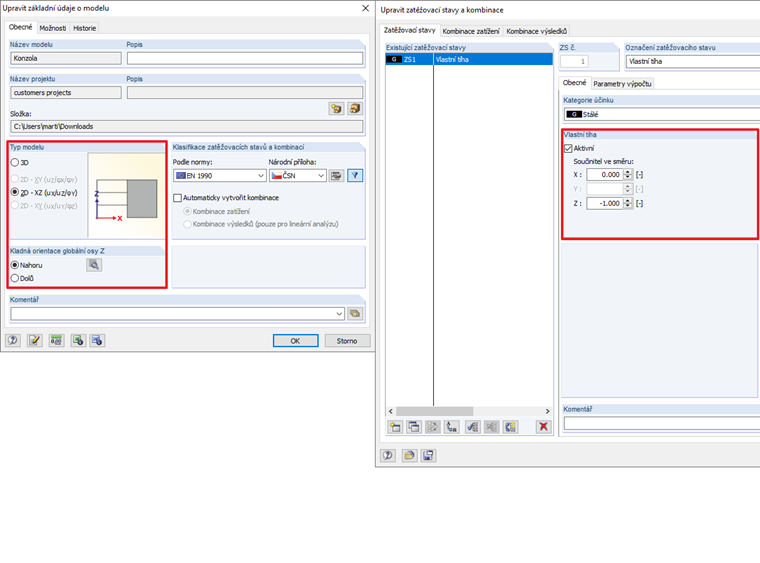This screenshot has width=760, height=563.
Task: Open the Označení zatěžovacího stavu combo box
Action: click(x=693, y=62)
